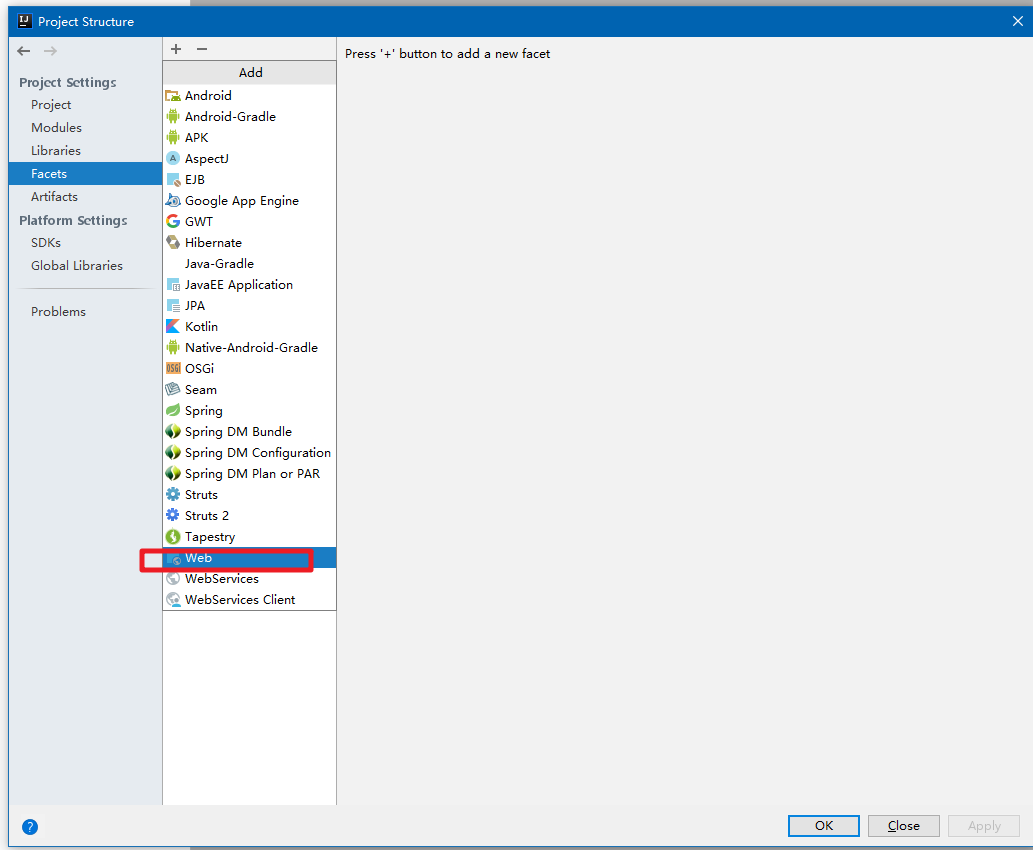The image size is (1033, 850).
Task: Select 'JavaEE Application' text entry
Action: (238, 285)
